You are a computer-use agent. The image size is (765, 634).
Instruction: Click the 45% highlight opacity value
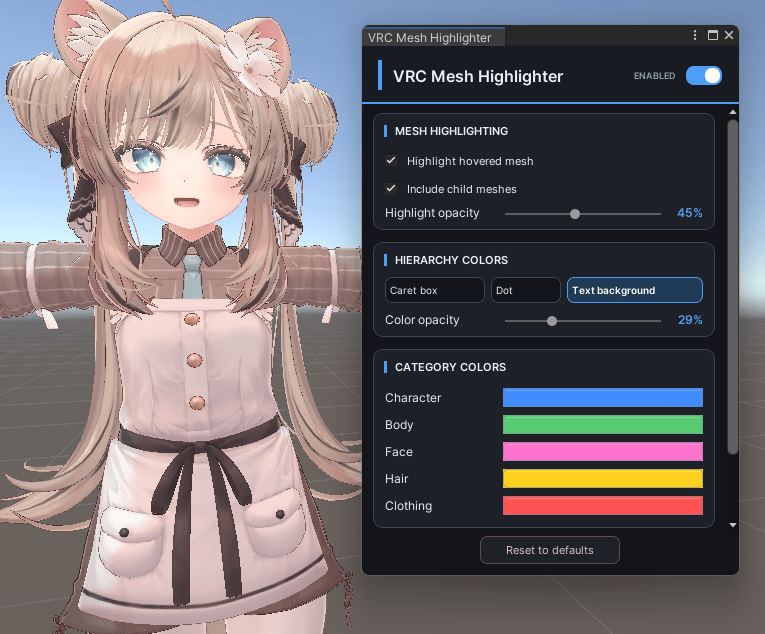point(689,213)
